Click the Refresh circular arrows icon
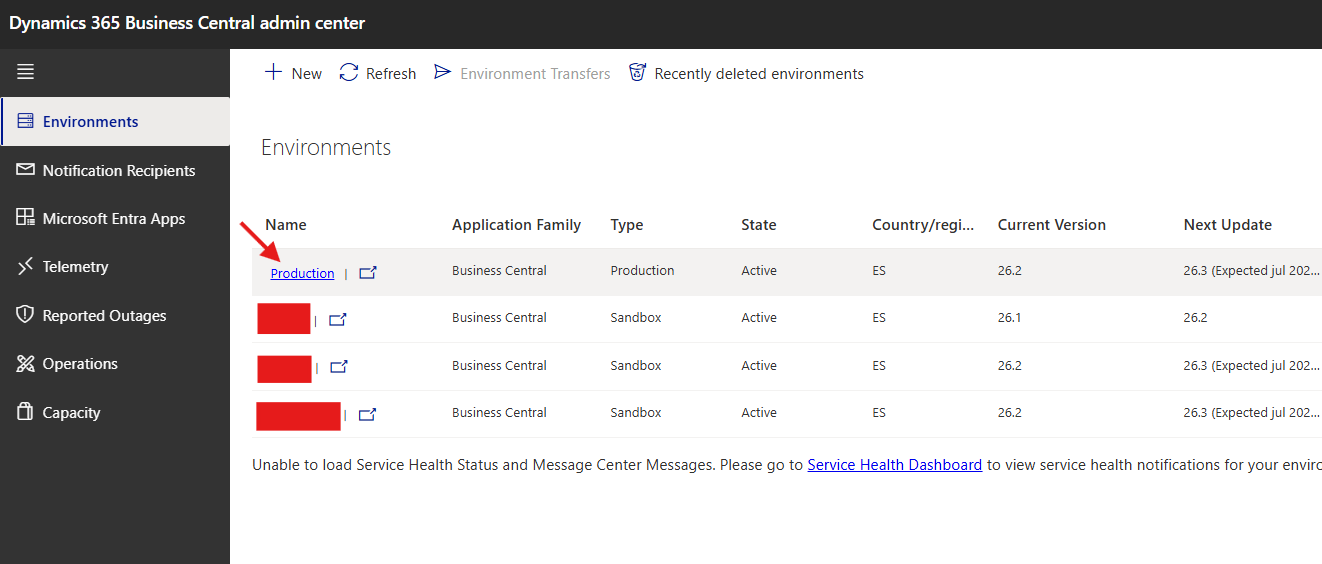The height and width of the screenshot is (564, 1322). tap(349, 72)
